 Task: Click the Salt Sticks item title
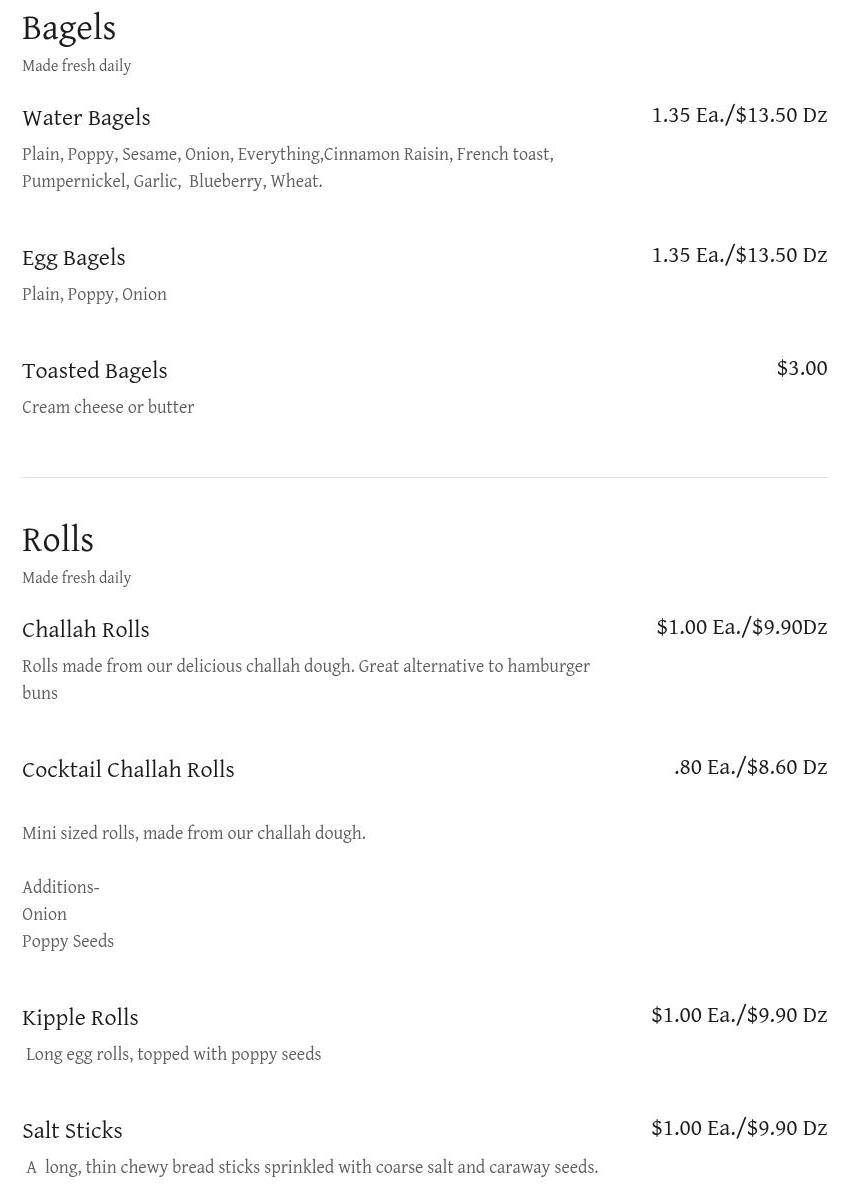pos(72,1131)
